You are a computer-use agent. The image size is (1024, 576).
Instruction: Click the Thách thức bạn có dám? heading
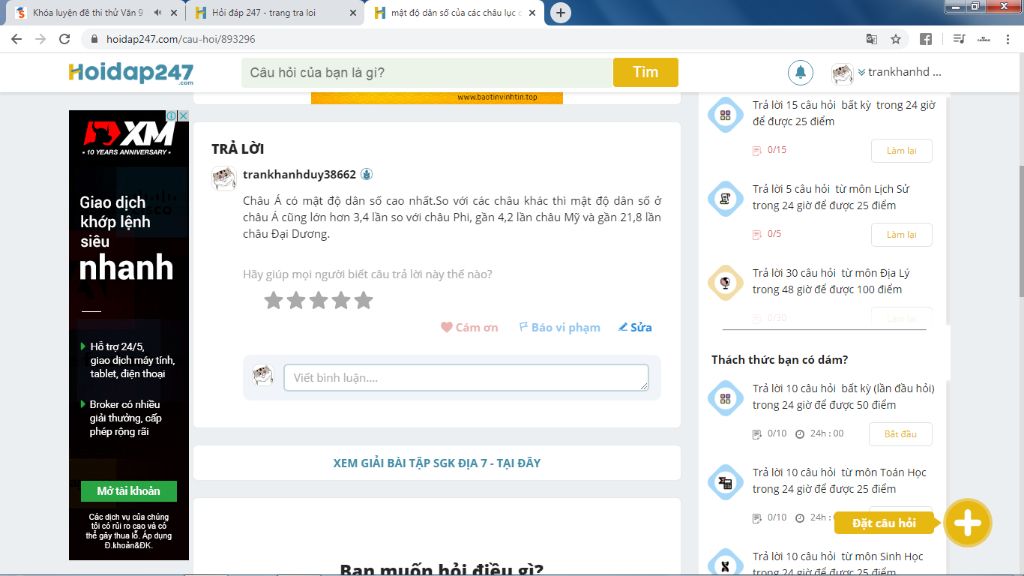pyautogui.click(x=779, y=360)
